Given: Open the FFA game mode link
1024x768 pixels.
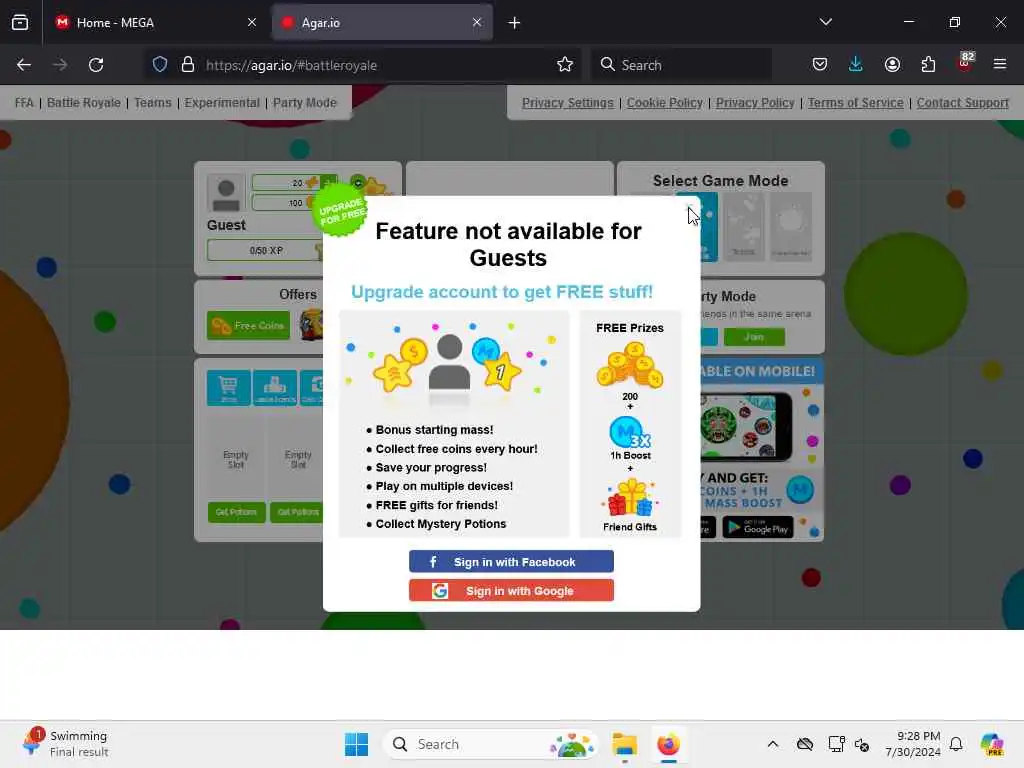Looking at the screenshot, I should pyautogui.click(x=24, y=103).
